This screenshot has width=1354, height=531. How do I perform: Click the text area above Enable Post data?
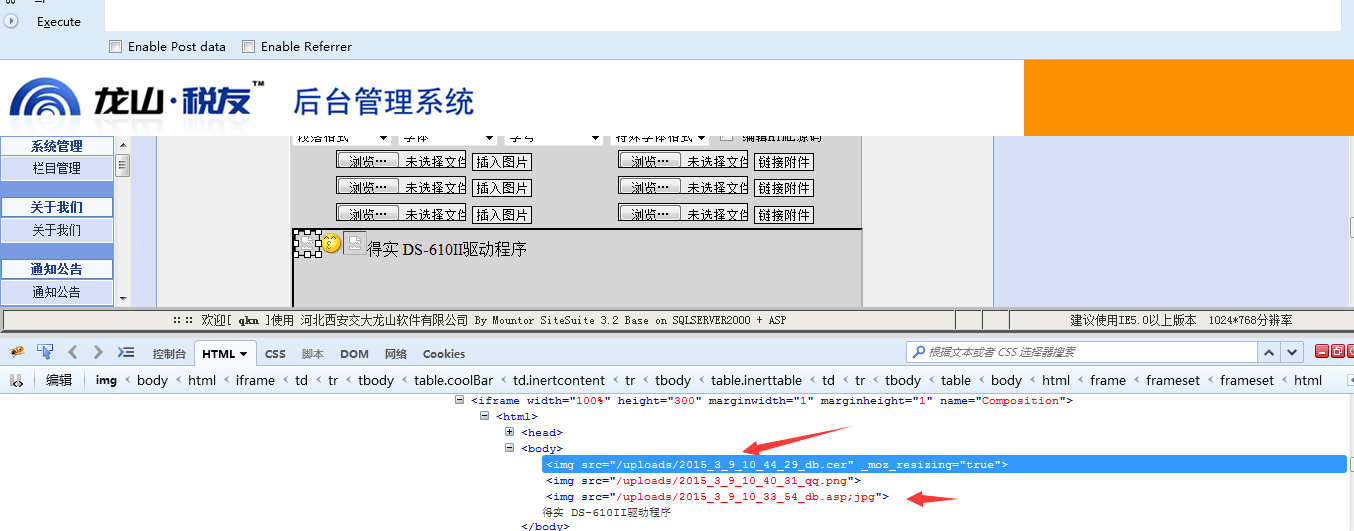[x=722, y=14]
